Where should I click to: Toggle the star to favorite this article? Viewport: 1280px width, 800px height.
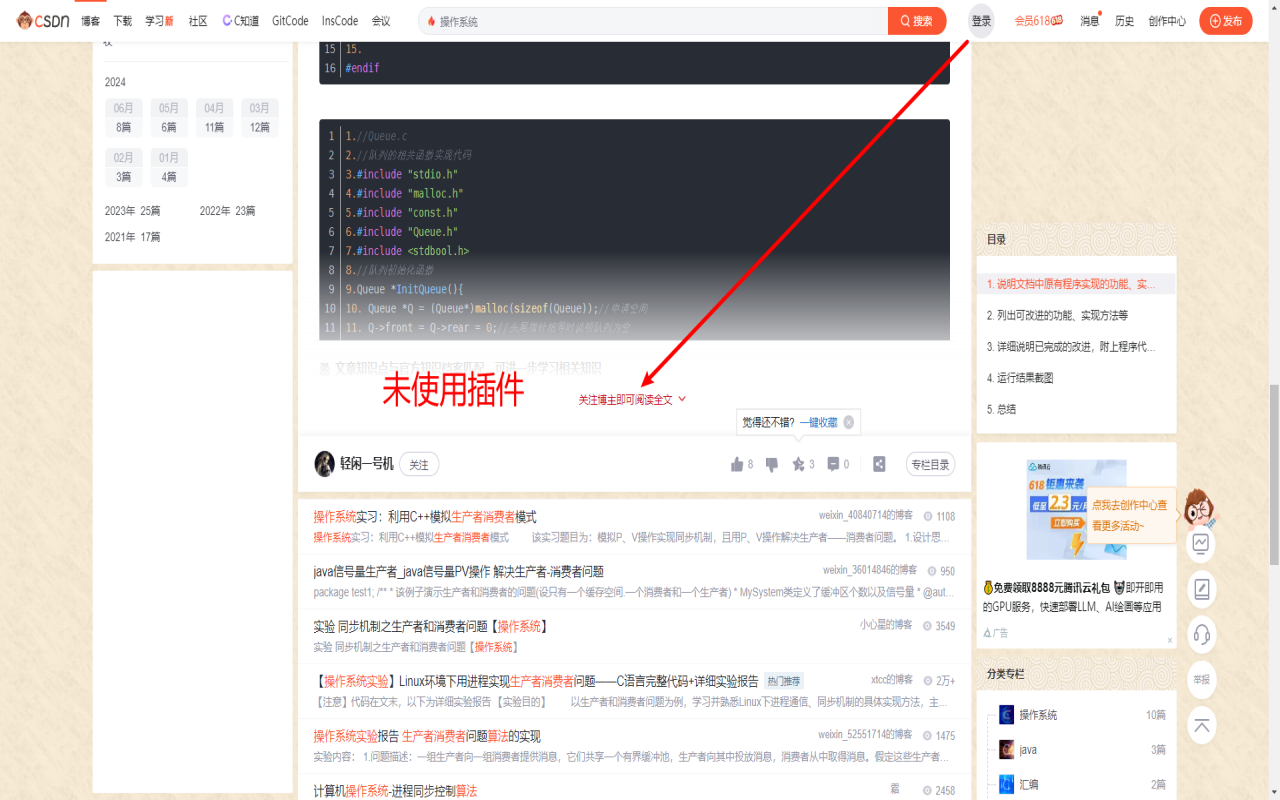point(797,463)
